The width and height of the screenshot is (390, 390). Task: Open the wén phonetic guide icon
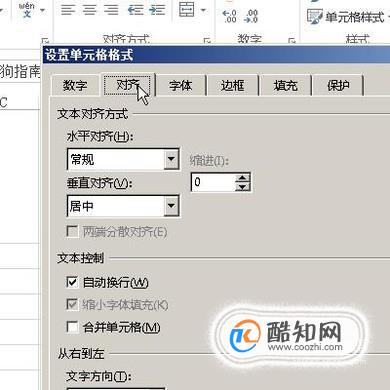pyautogui.click(x=27, y=9)
